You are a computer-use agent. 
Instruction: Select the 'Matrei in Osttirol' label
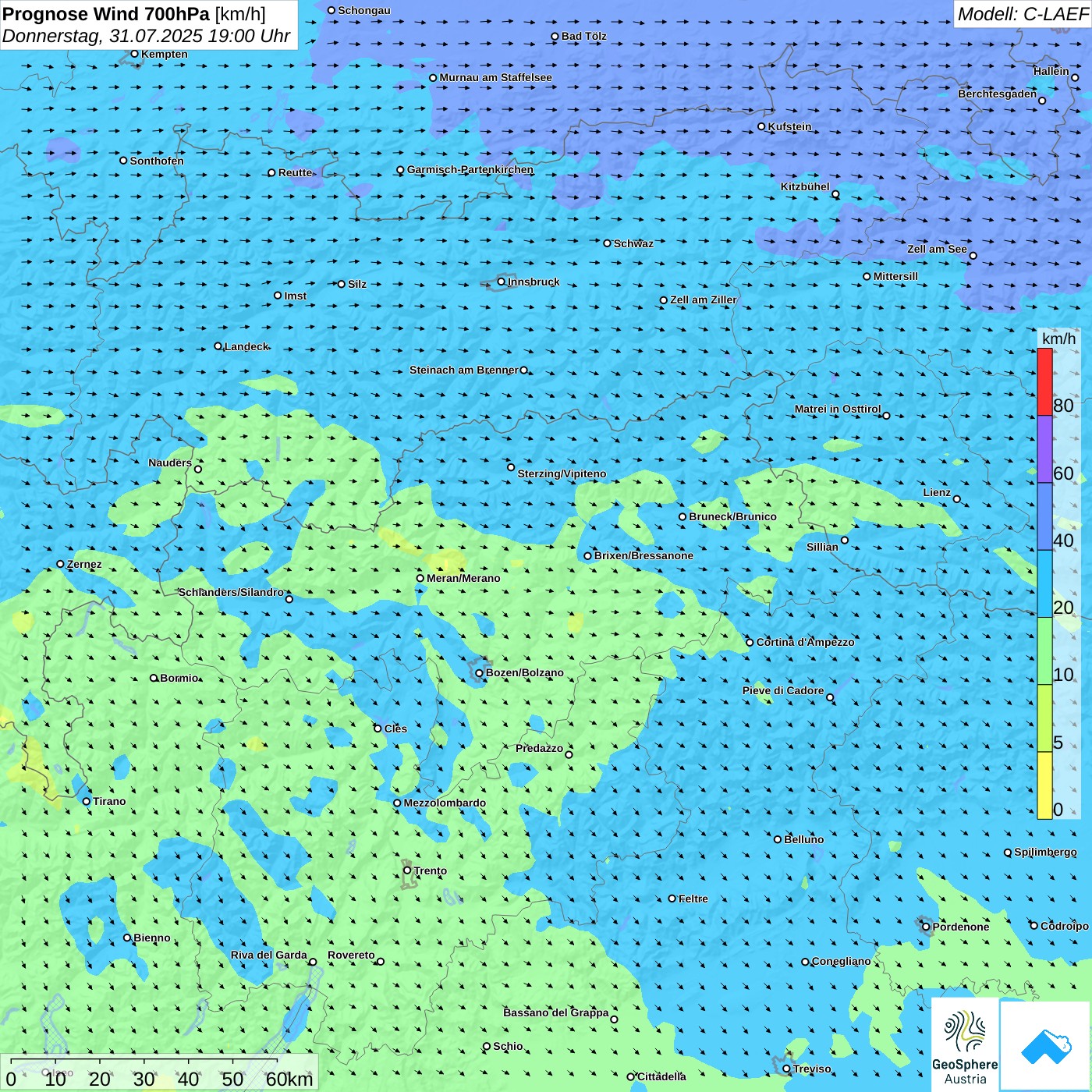[x=838, y=409]
